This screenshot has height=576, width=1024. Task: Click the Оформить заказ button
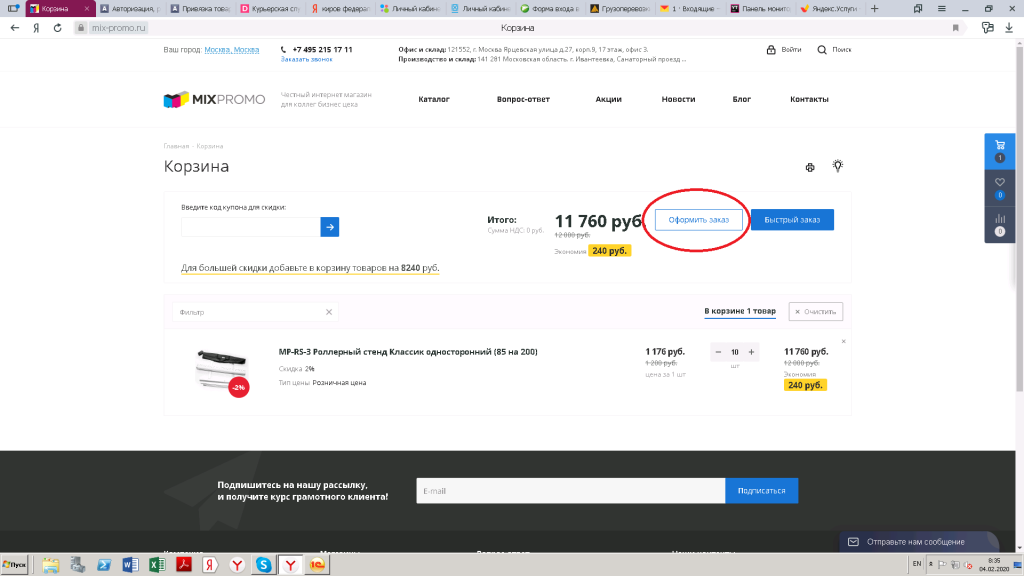[x=699, y=220]
